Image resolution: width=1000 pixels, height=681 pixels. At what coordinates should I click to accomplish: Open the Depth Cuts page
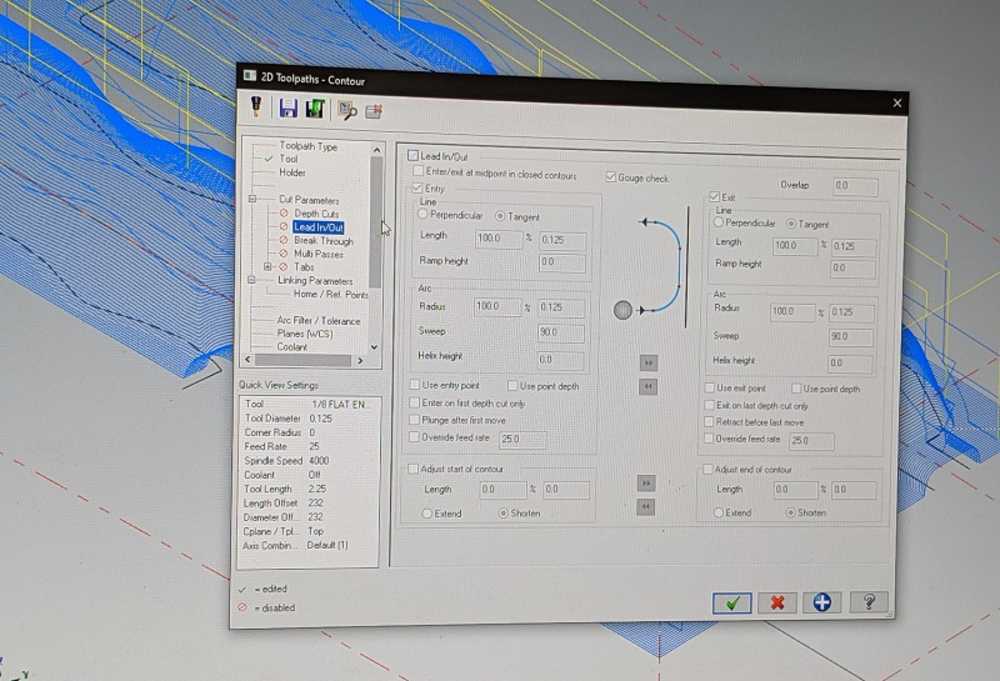tap(316, 214)
